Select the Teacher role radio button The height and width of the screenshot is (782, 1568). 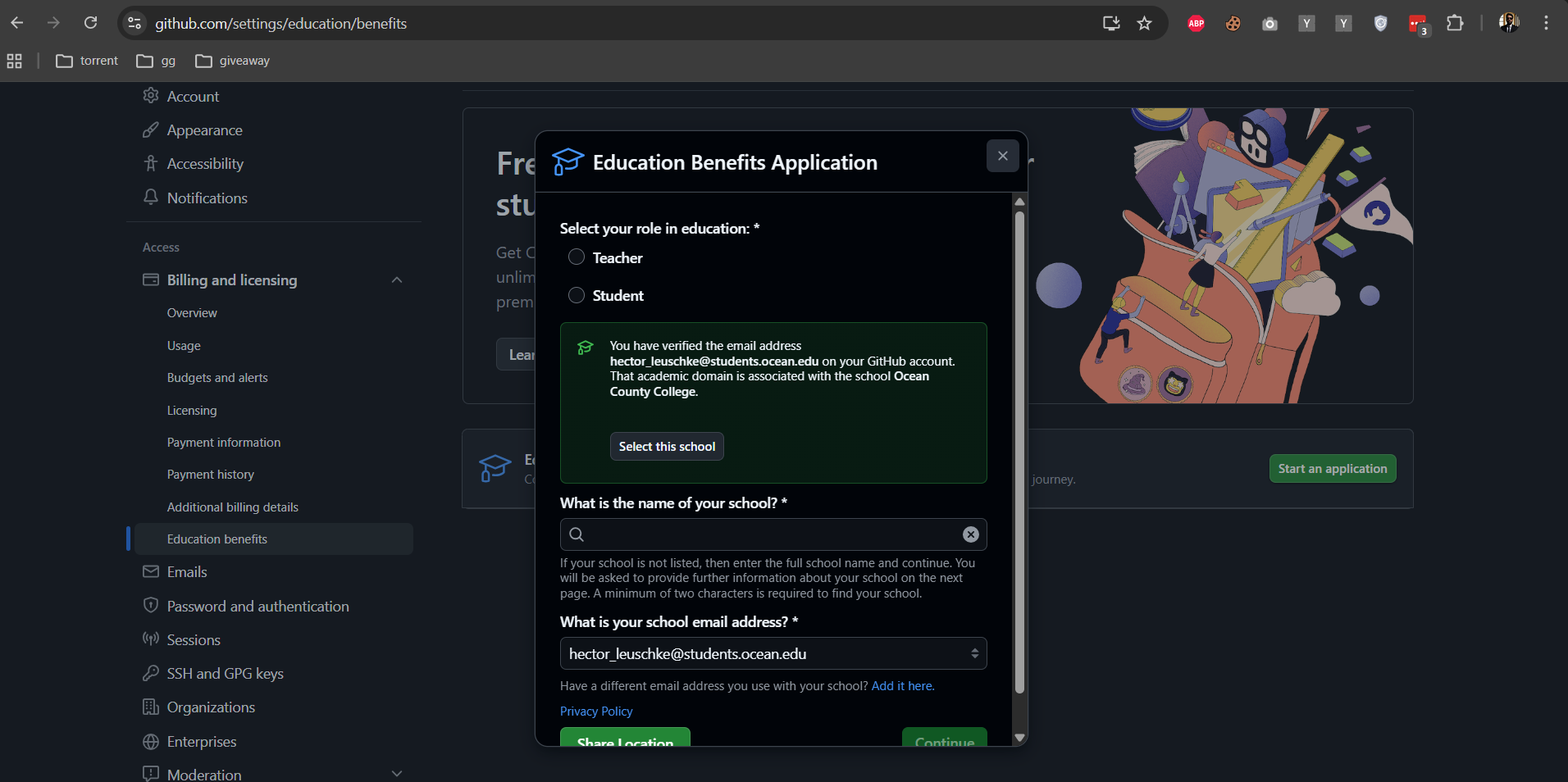pos(577,257)
